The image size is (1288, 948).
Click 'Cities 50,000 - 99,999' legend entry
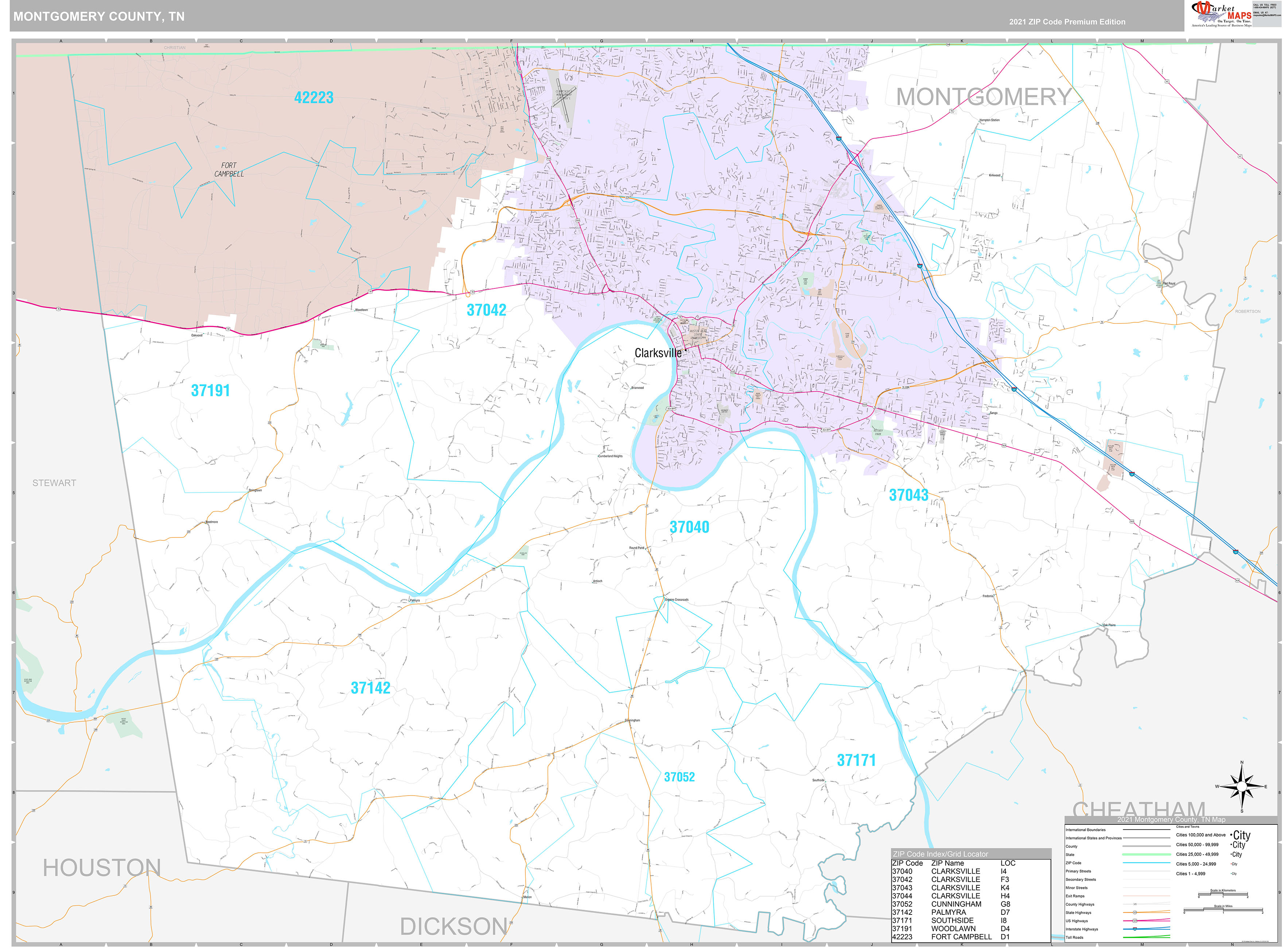point(1197,845)
